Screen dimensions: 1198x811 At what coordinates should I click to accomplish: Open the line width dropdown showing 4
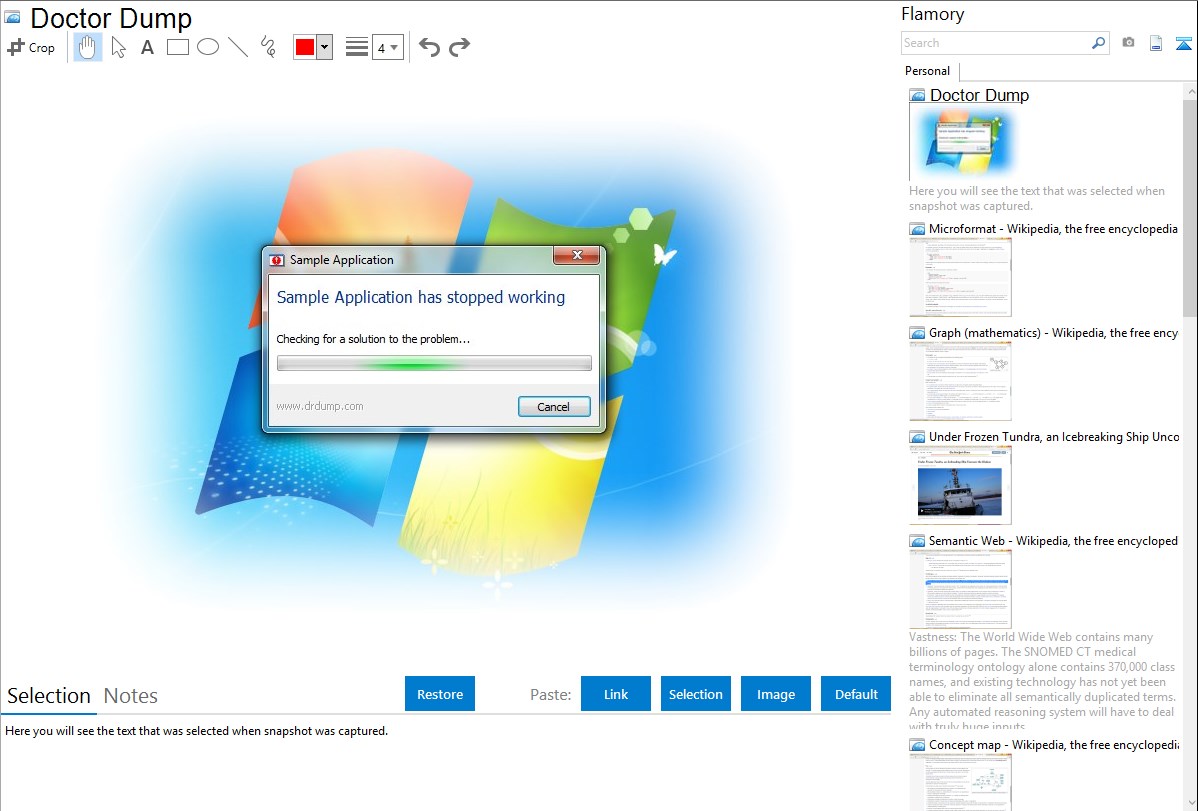[387, 47]
